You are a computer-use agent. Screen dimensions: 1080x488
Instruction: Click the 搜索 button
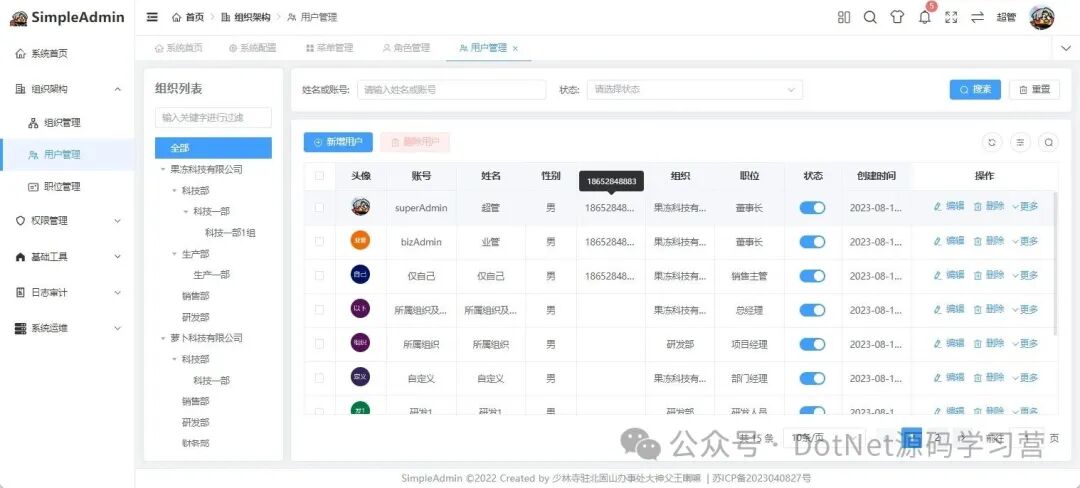[x=975, y=89]
